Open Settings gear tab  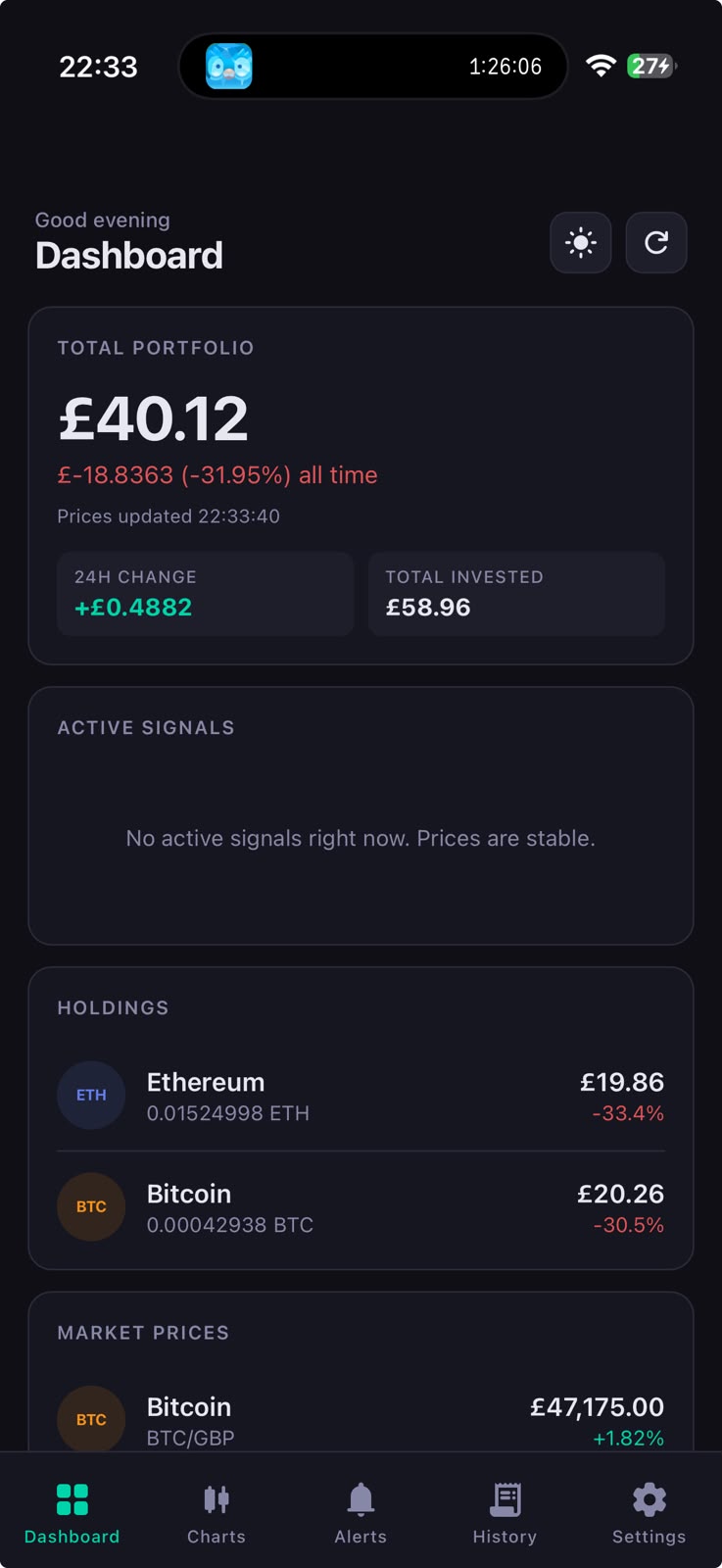(x=649, y=1514)
